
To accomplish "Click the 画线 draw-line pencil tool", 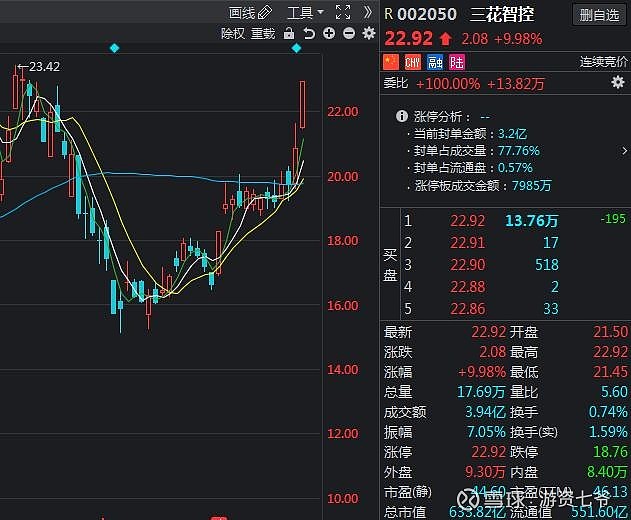I will point(250,13).
